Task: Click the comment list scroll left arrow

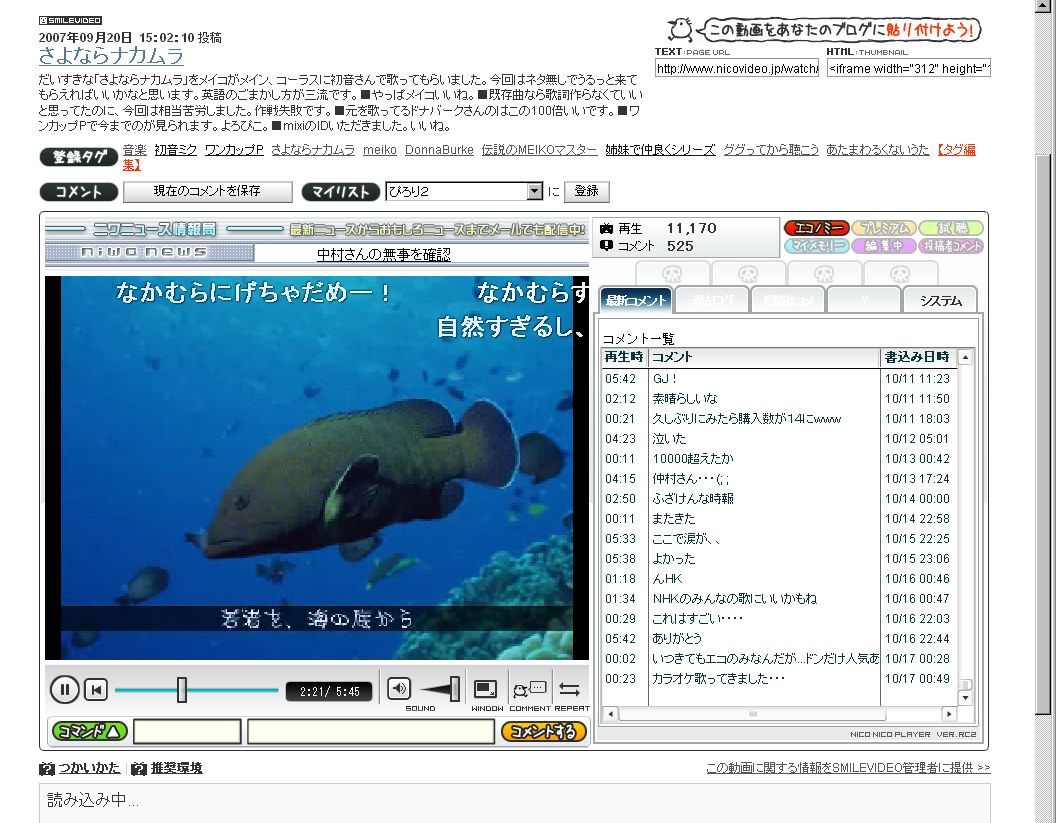Action: (610, 714)
